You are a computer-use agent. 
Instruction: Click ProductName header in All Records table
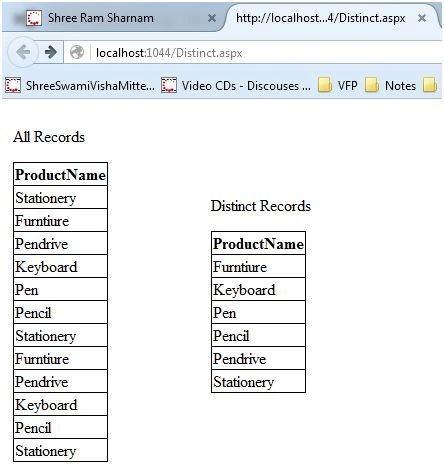pyautogui.click(x=60, y=174)
